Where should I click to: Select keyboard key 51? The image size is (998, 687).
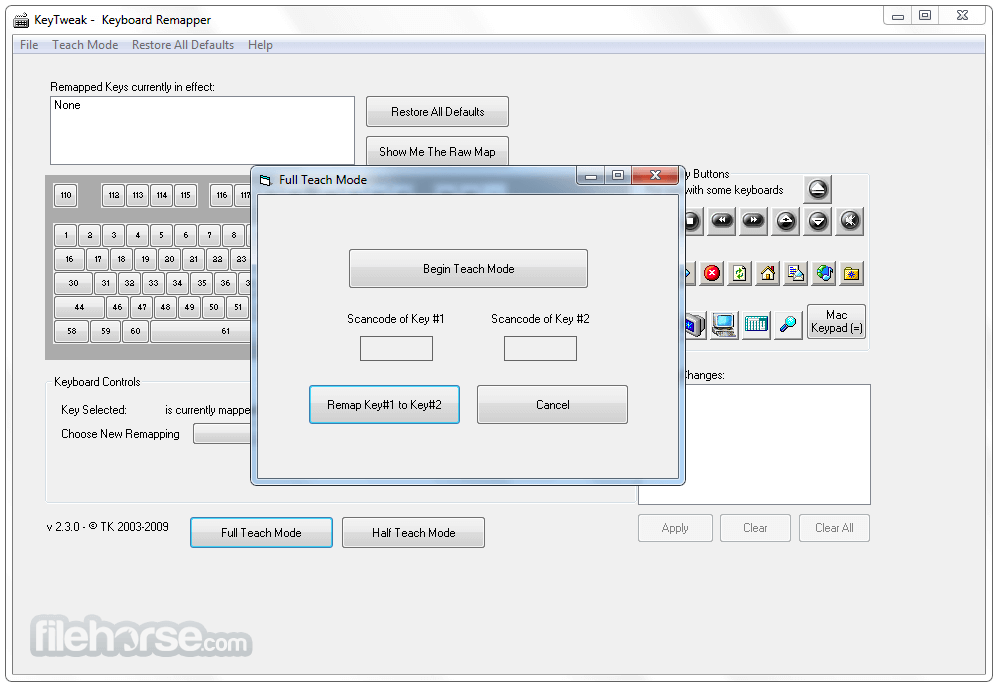(x=238, y=307)
